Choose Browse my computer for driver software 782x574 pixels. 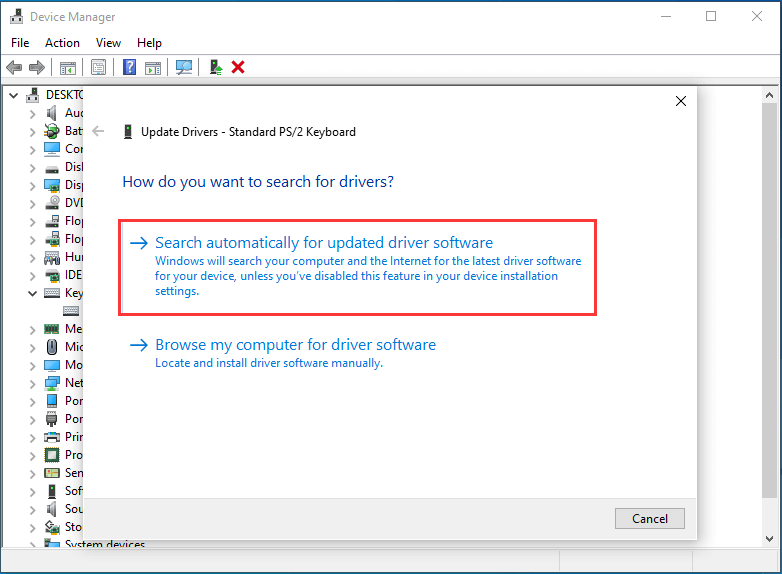[x=295, y=345]
